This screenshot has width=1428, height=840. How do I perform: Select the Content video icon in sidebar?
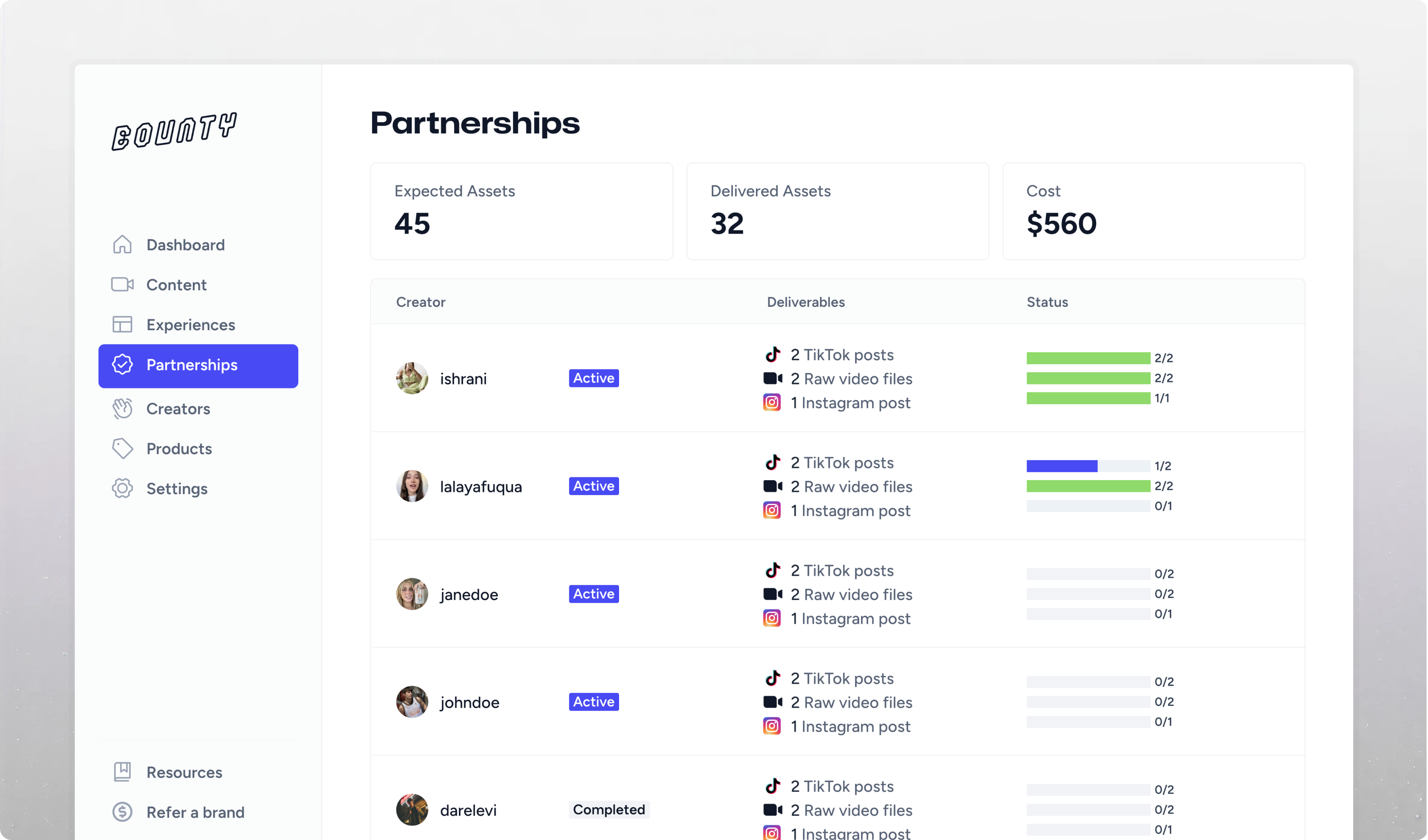click(122, 284)
